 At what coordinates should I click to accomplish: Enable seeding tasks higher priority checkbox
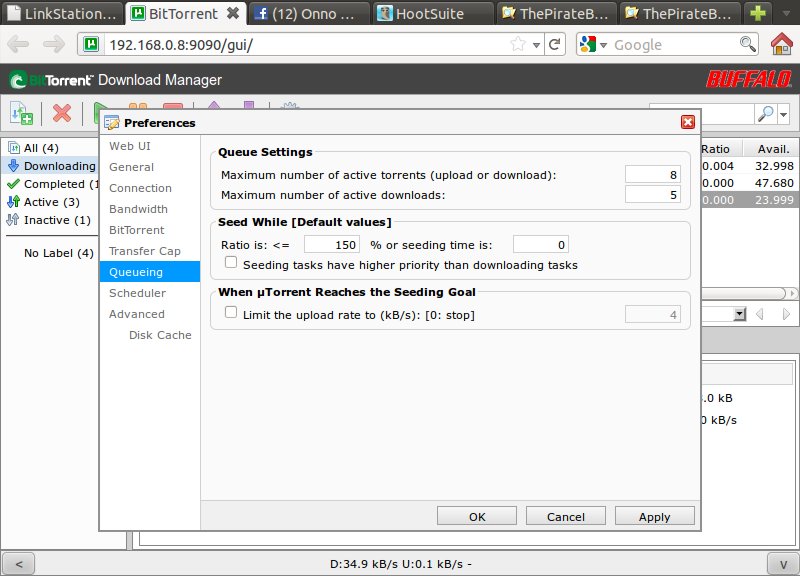232,264
